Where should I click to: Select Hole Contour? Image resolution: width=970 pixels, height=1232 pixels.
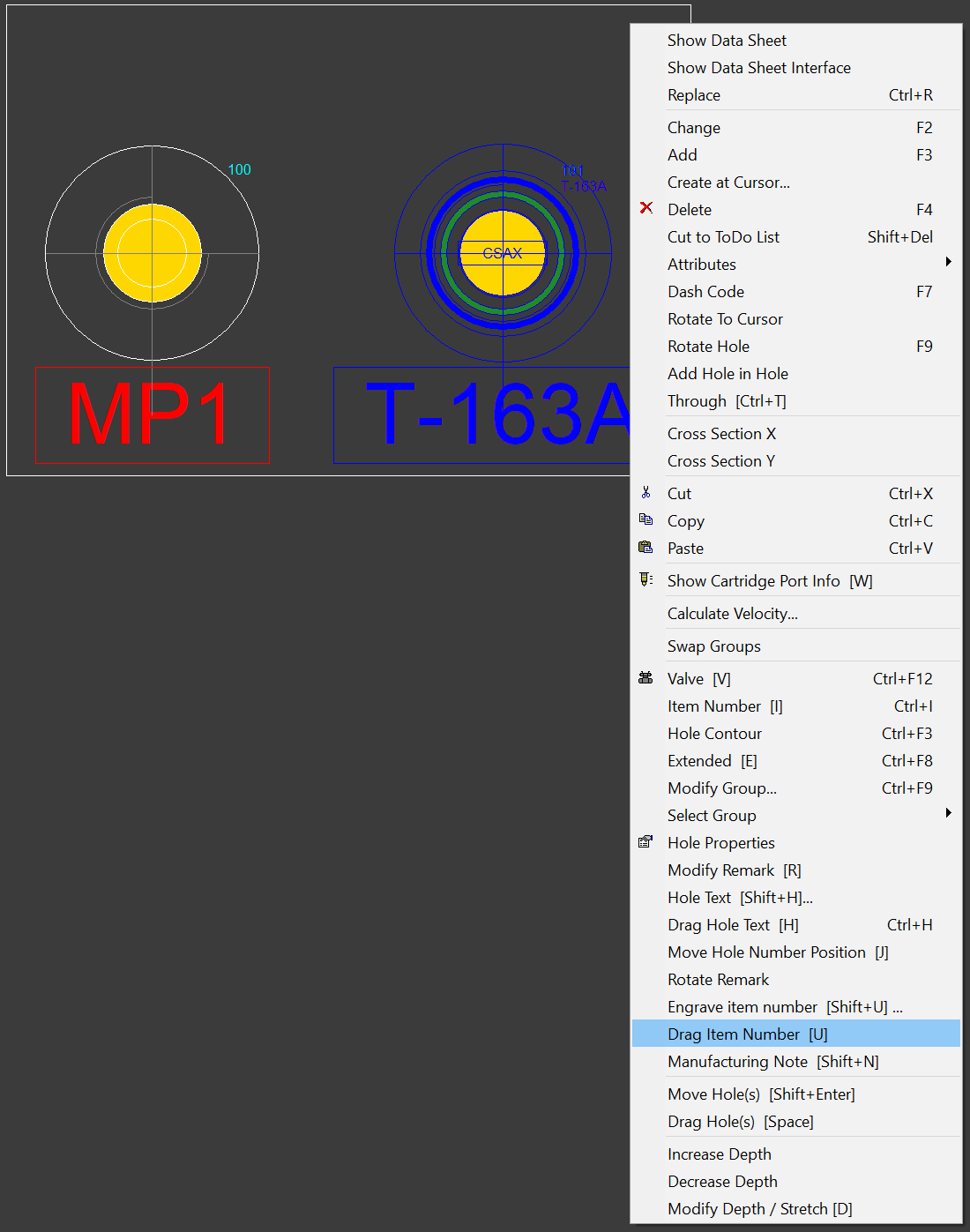(796, 734)
